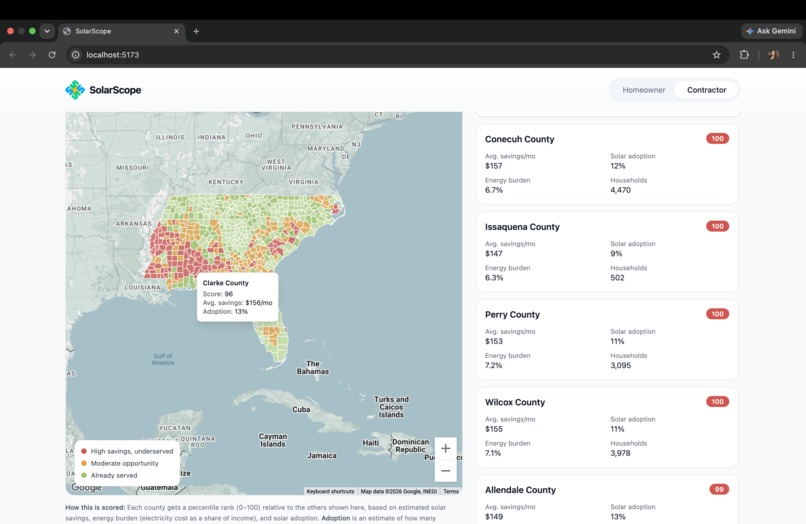
Task: Open Keyboard shortcuts on map
Action: click(330, 491)
